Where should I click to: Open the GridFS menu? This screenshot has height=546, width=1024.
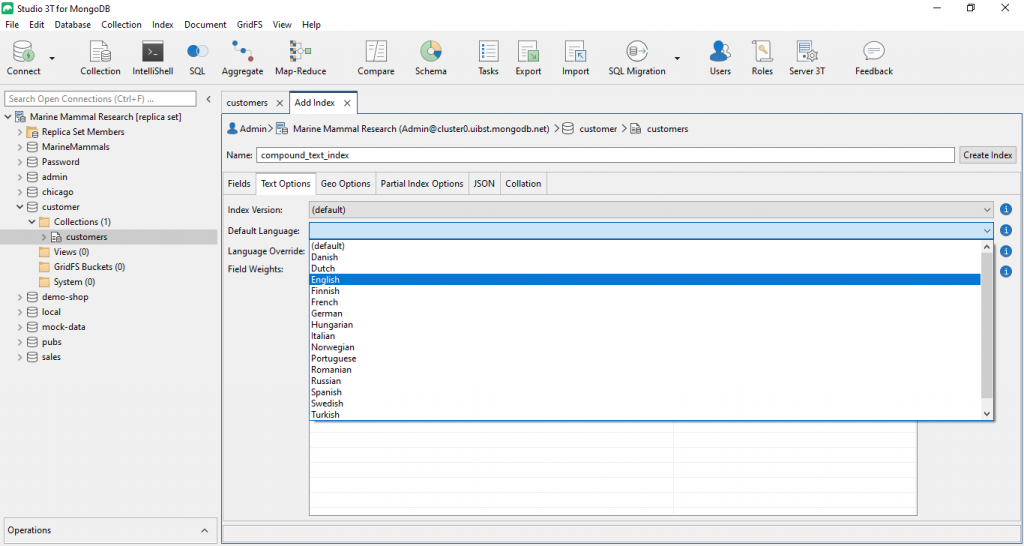pos(249,25)
